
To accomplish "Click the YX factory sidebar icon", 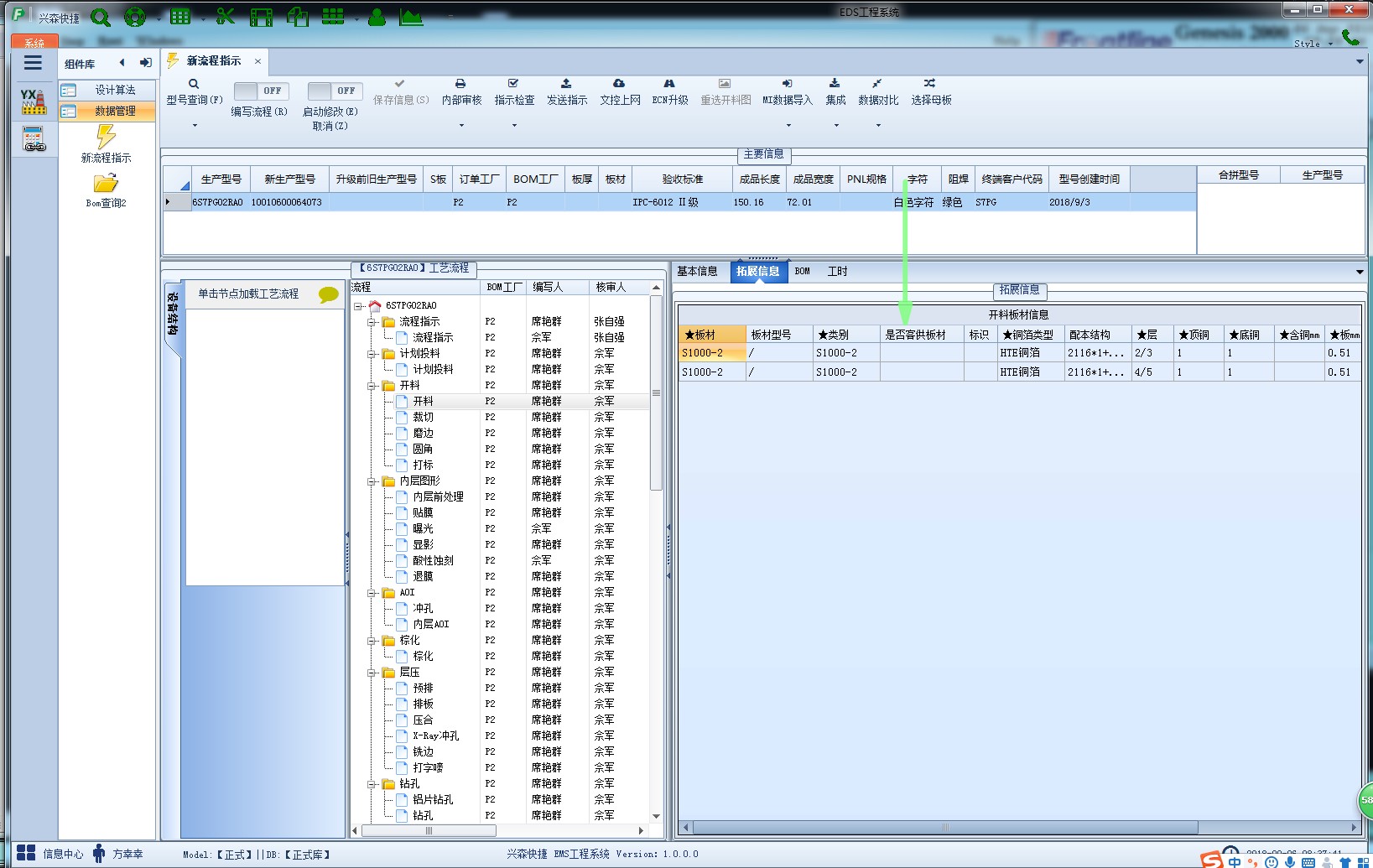I will coord(34,101).
